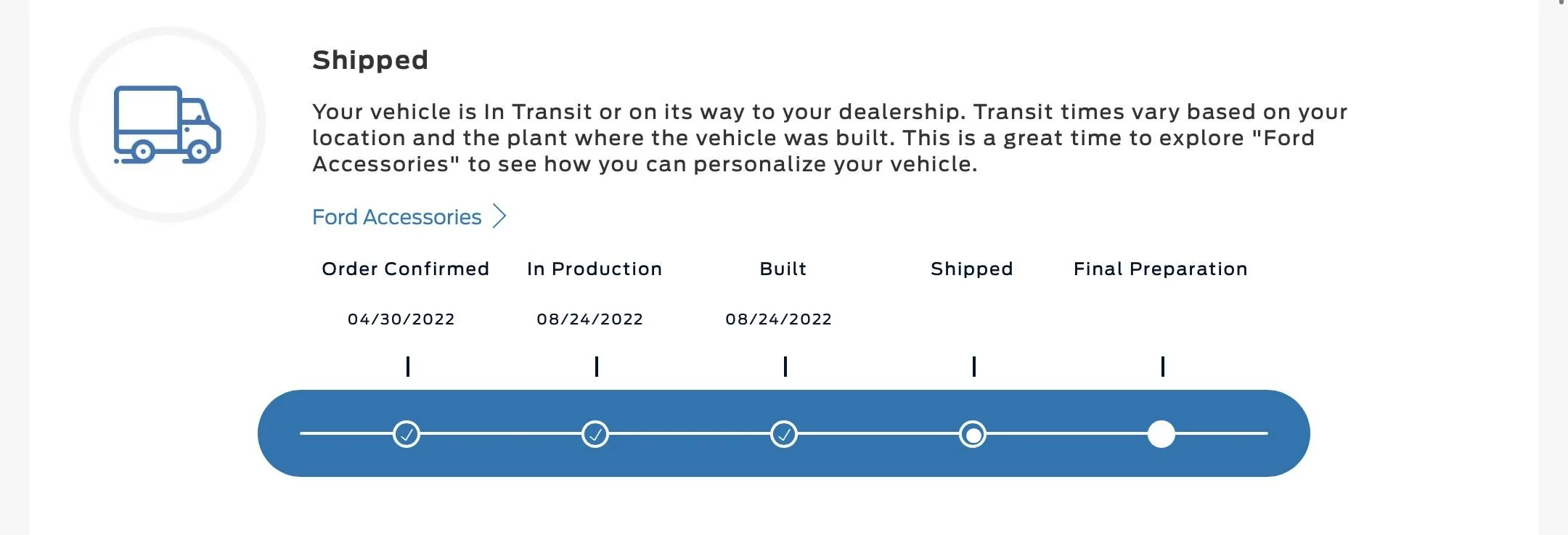Click the Order Confirmed stage label
This screenshot has height=535, width=1568.
click(405, 269)
